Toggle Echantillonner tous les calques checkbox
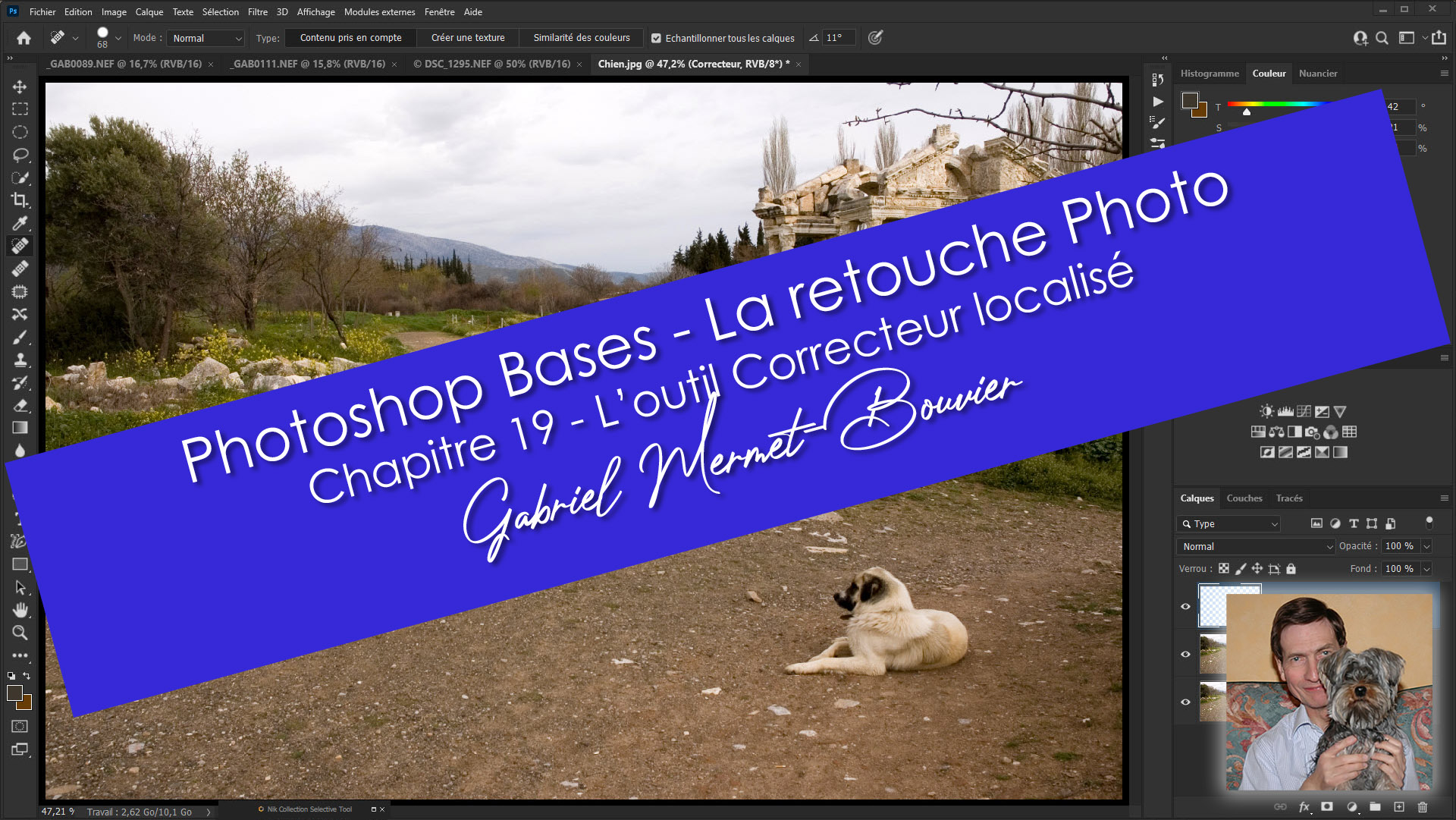The height and width of the screenshot is (820, 1456). [657, 38]
